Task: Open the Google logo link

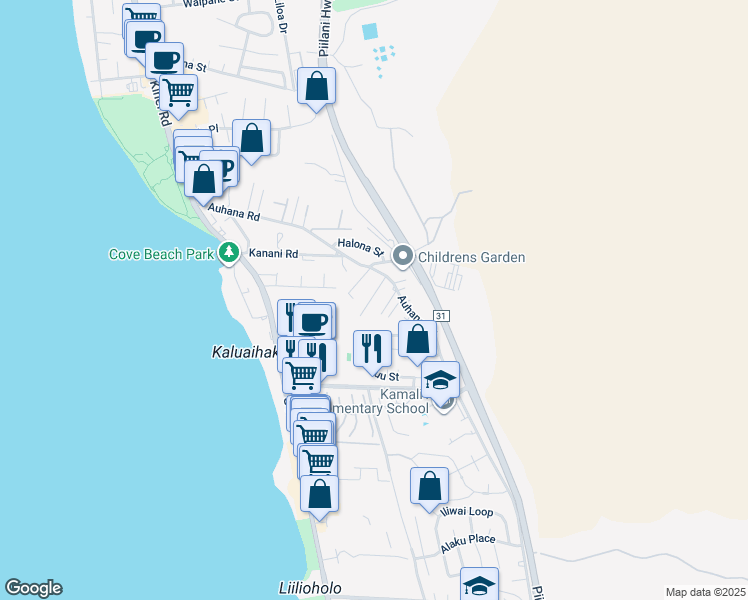Action: pyautogui.click(x=33, y=588)
